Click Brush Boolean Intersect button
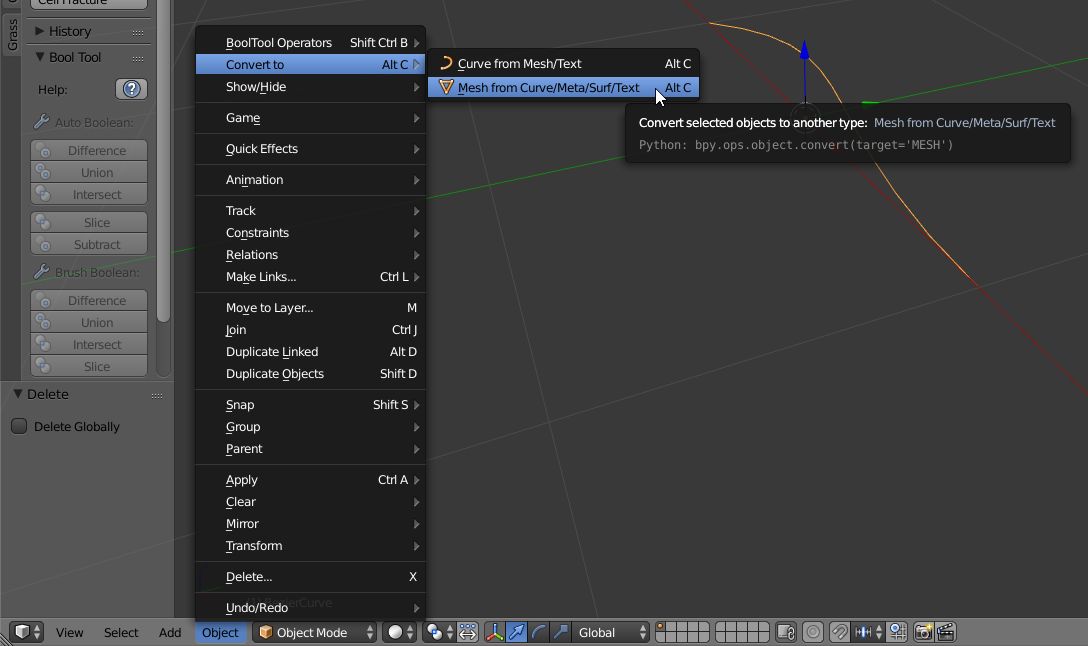1088x646 pixels. point(89,344)
